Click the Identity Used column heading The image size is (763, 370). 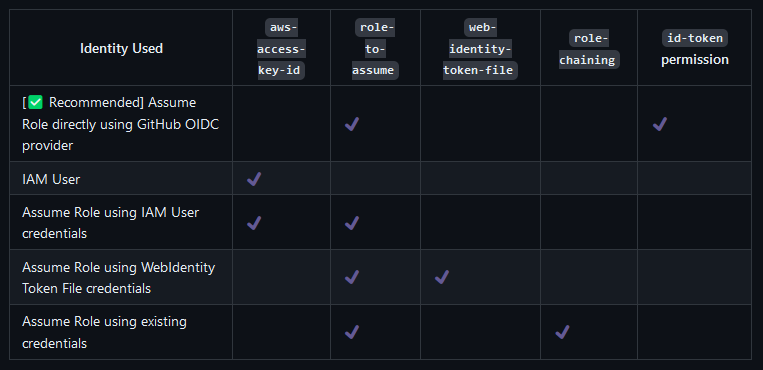point(121,49)
